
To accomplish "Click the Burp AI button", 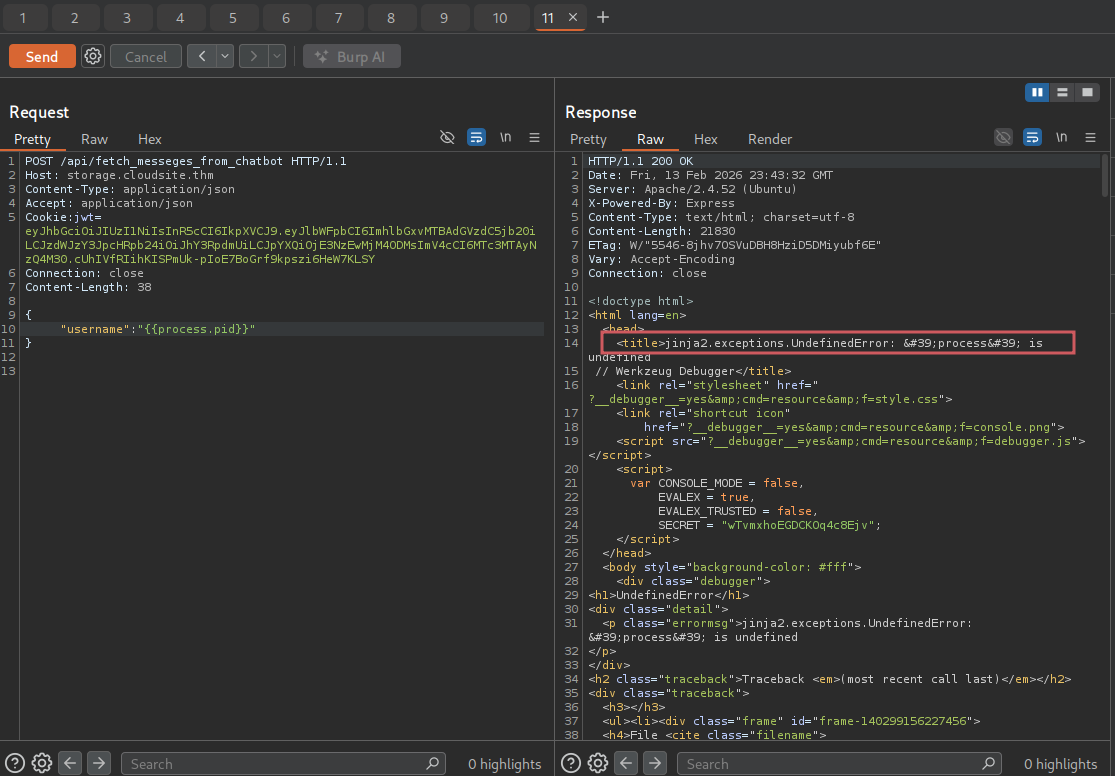I will coord(351,56).
